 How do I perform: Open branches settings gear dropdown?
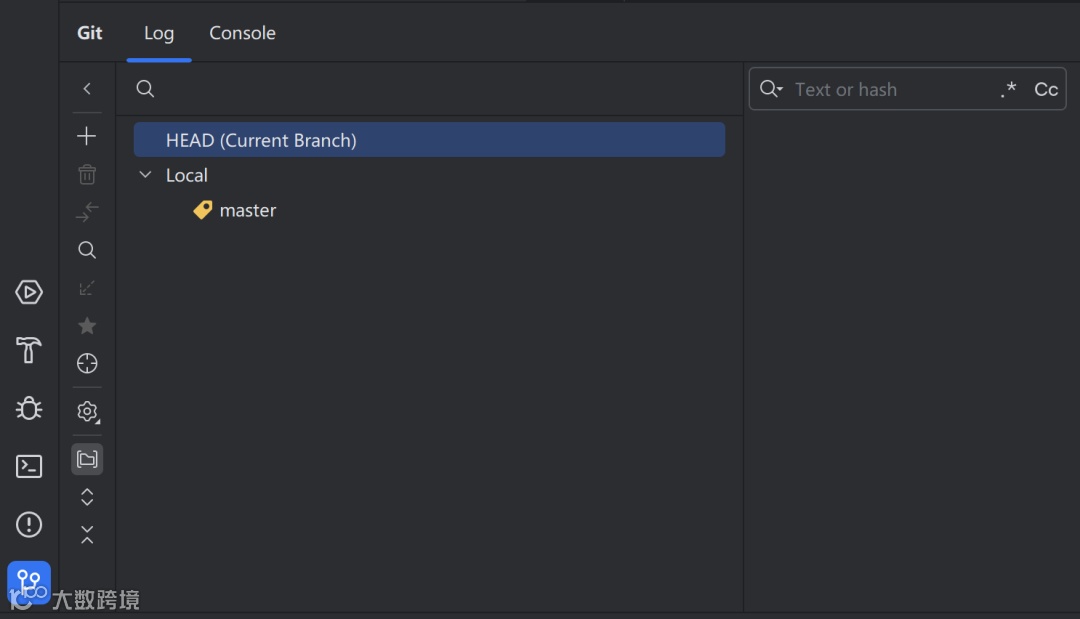pyautogui.click(x=87, y=411)
